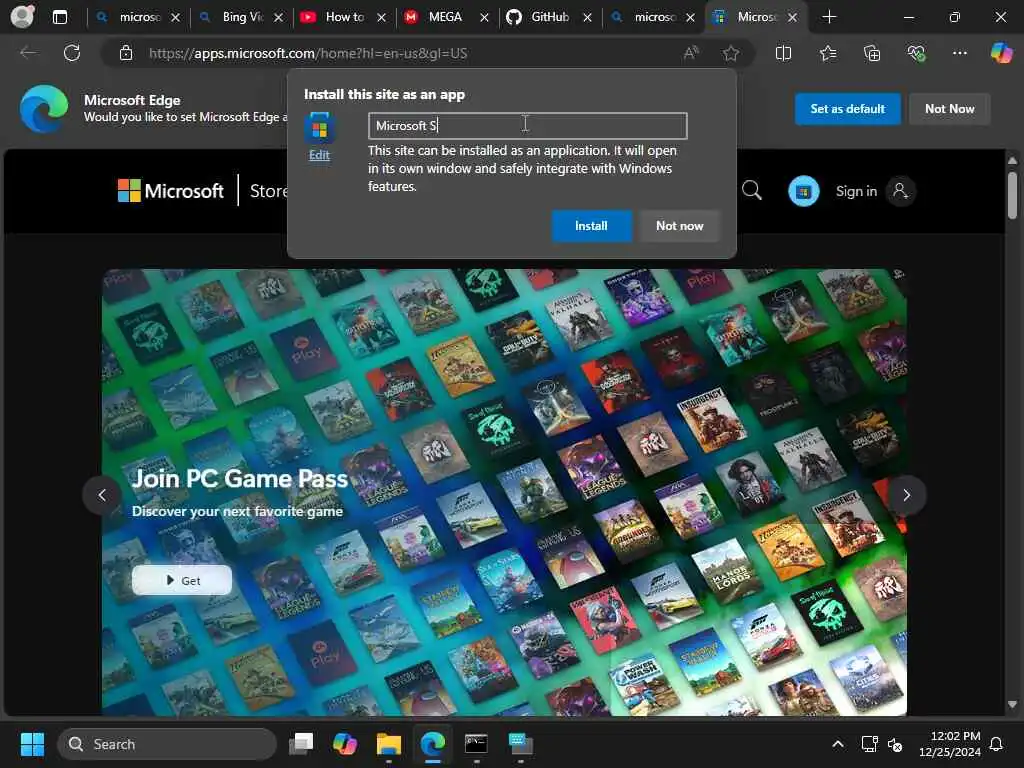Screen dimensions: 1024x768
Task: Click scrollbar down arrow
Action: pyautogui.click(x=1012, y=704)
